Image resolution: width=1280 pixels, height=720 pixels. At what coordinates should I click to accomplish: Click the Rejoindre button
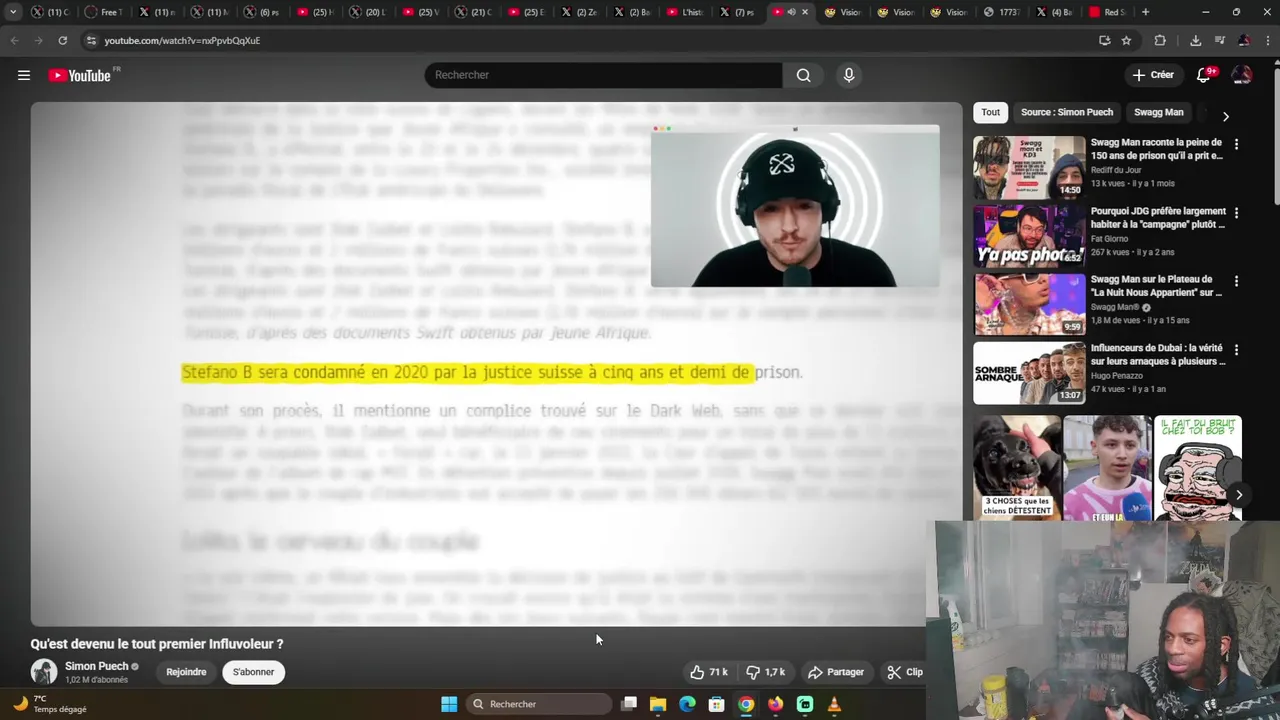pyautogui.click(x=186, y=672)
